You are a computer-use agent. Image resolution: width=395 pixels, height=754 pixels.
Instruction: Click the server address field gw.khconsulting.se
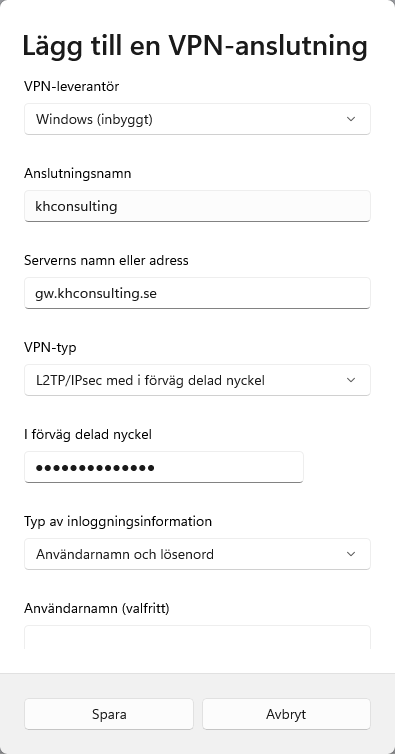[x=197, y=293]
